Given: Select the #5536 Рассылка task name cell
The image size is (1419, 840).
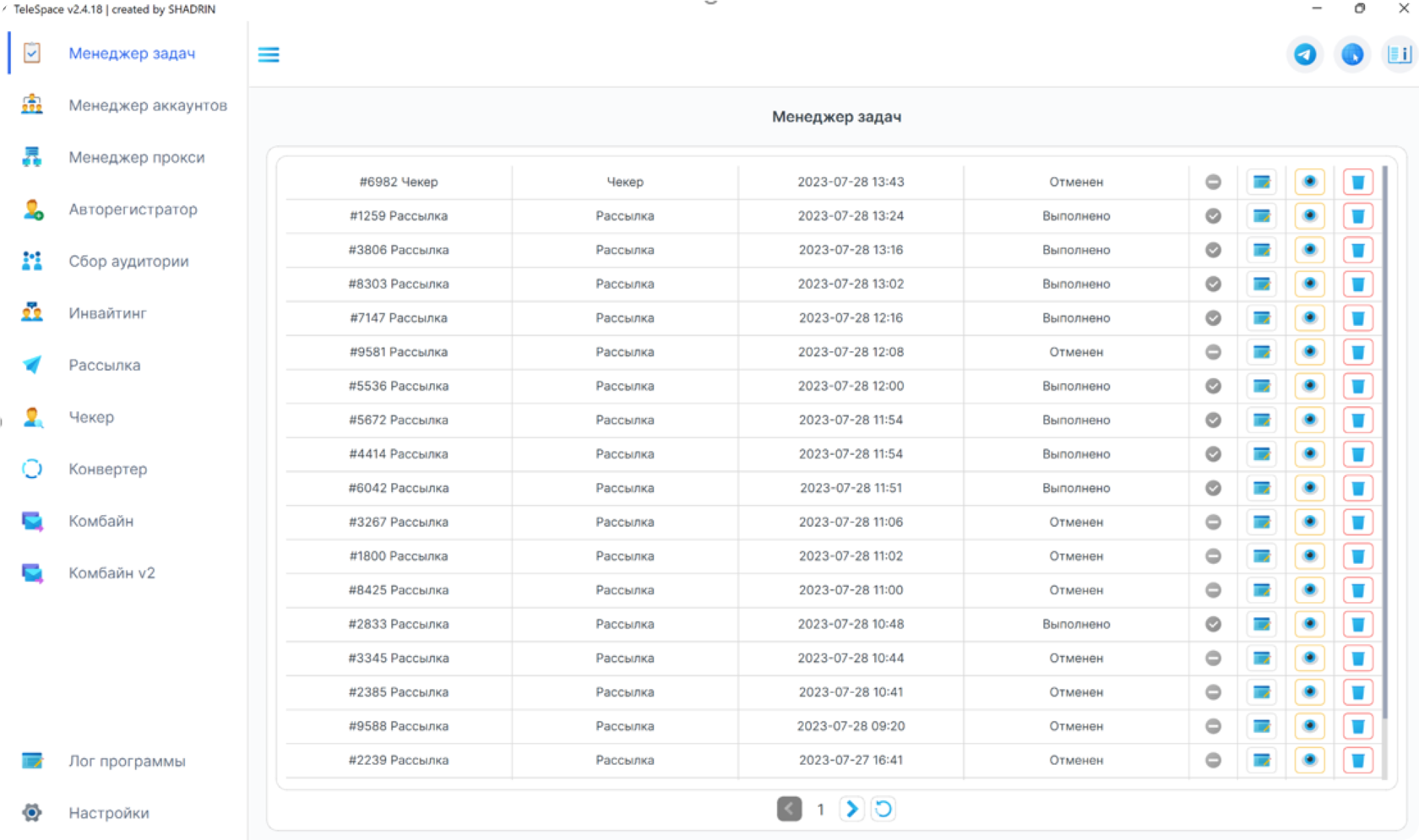Looking at the screenshot, I should click(399, 386).
